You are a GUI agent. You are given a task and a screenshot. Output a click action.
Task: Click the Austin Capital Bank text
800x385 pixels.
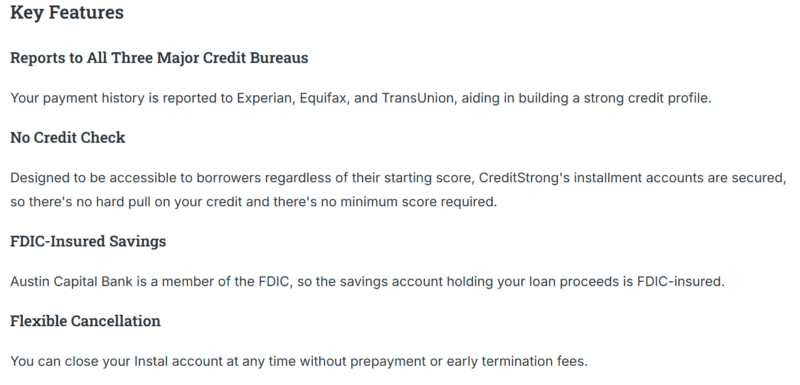71,281
